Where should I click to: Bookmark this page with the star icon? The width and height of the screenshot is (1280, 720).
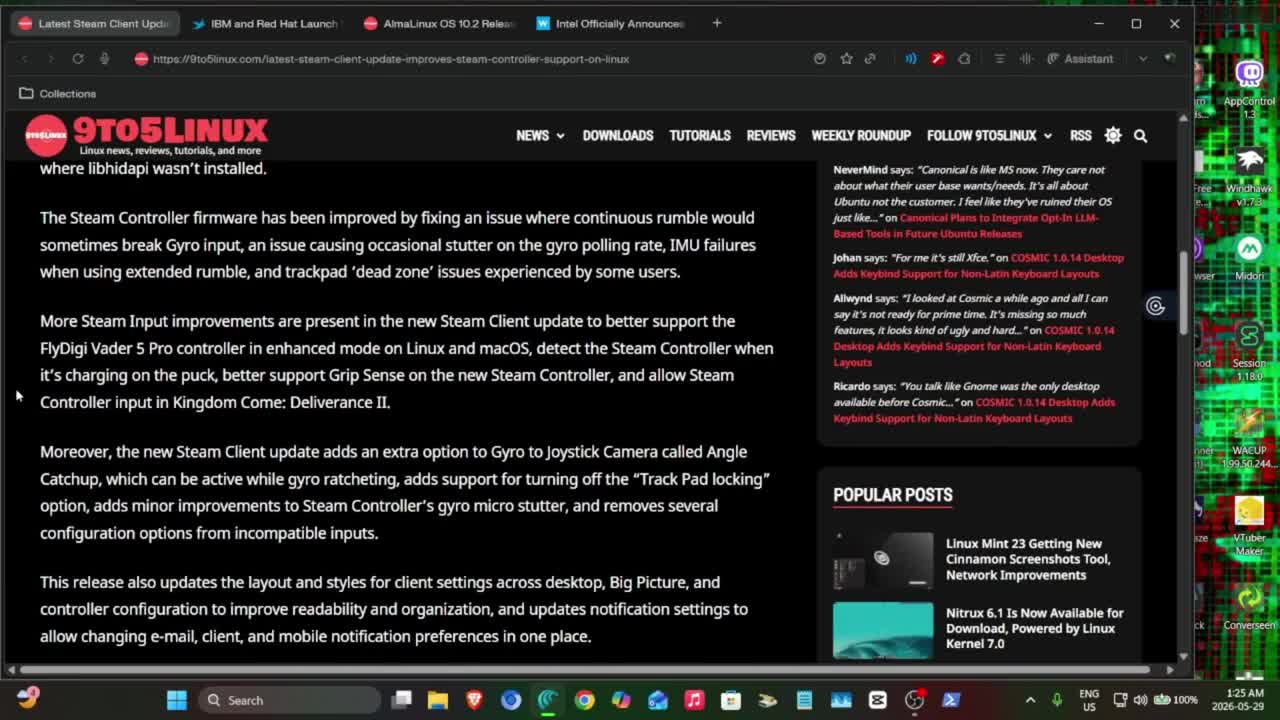tap(846, 59)
